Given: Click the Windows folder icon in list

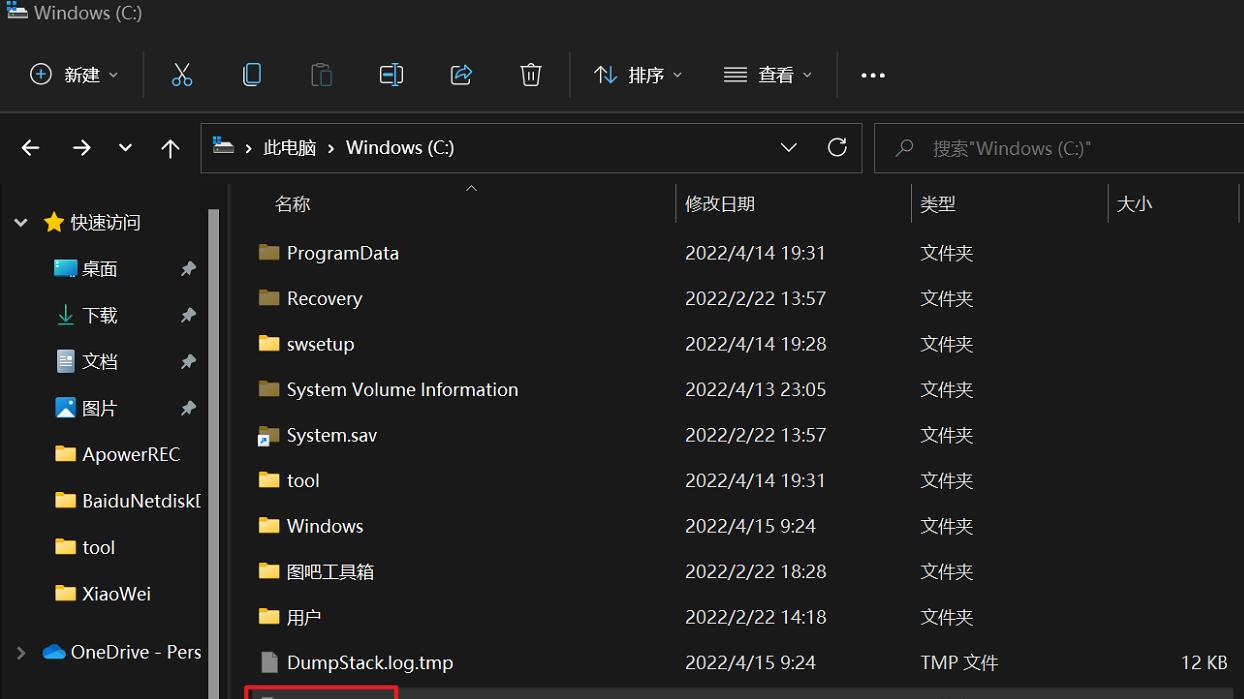Looking at the screenshot, I should coord(268,525).
